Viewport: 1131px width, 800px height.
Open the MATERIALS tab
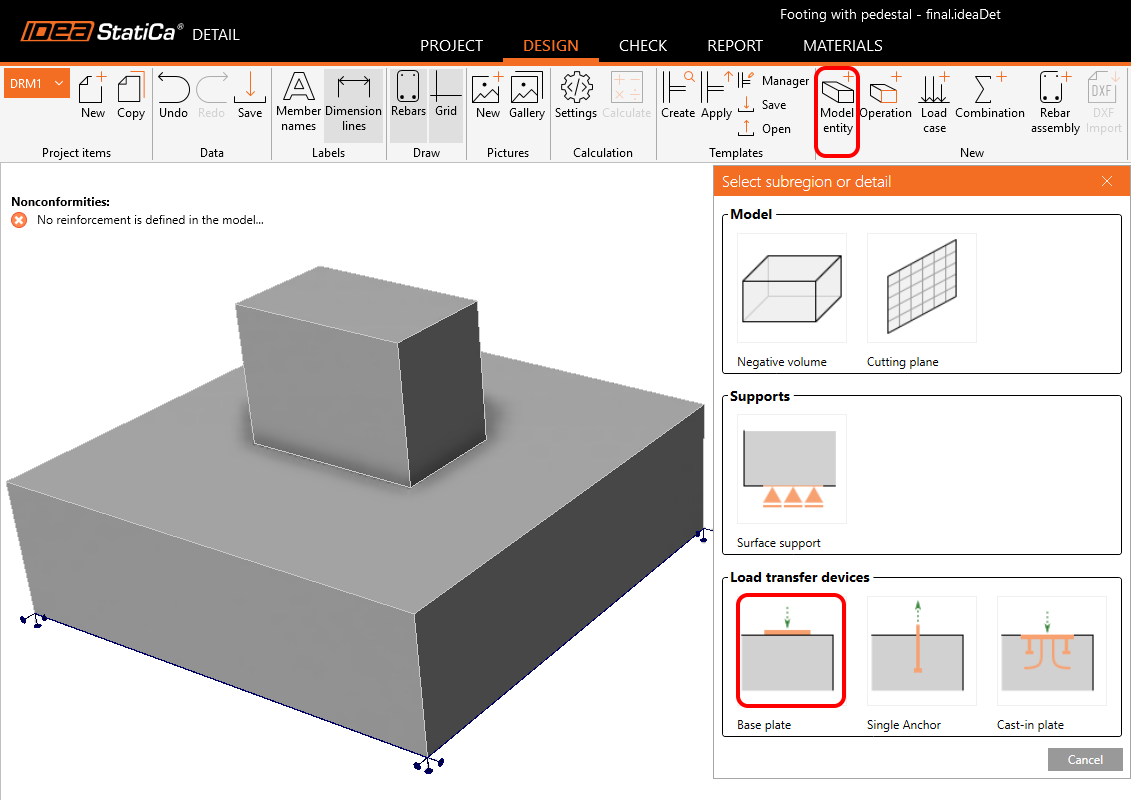(842, 46)
